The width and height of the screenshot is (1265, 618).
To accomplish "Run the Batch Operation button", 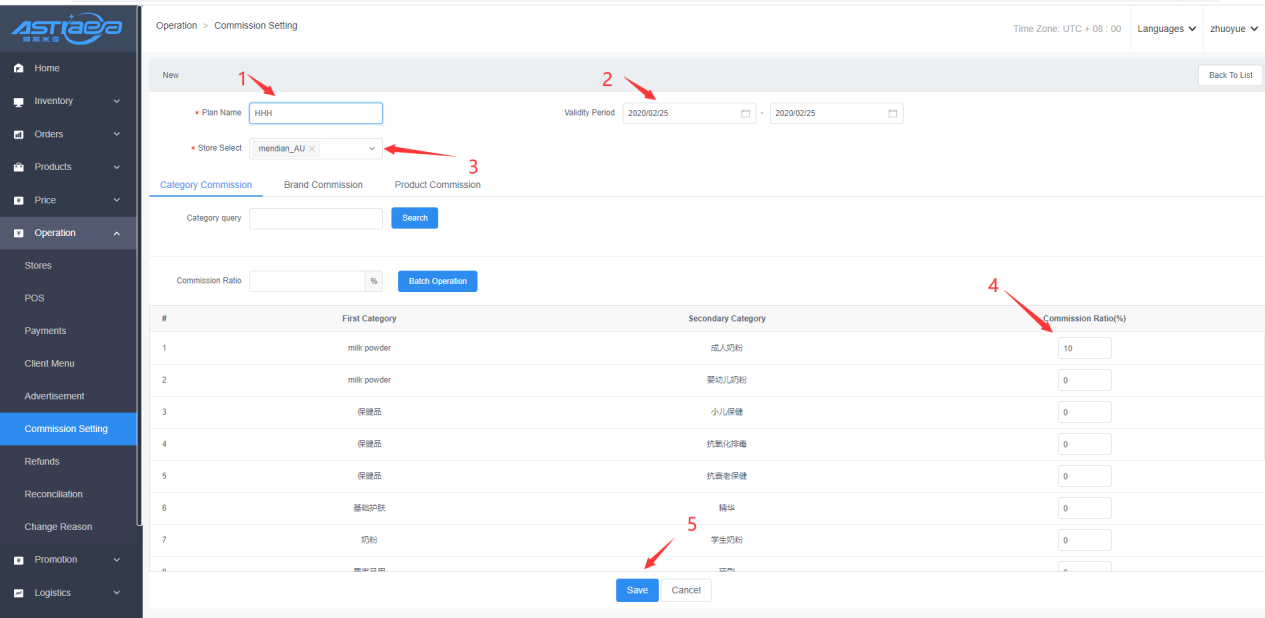I will tap(437, 281).
